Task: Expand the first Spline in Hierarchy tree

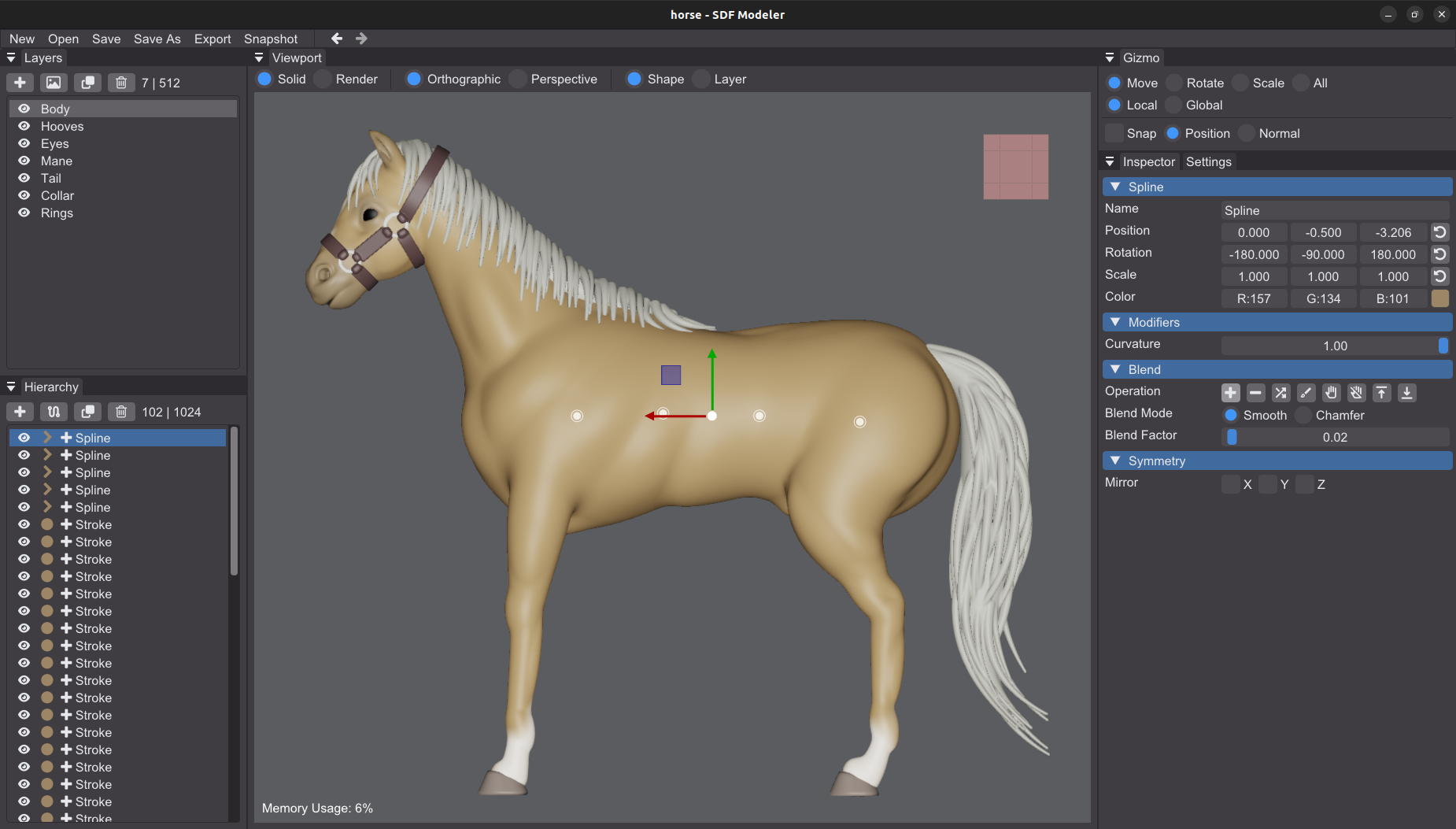Action: pos(47,438)
